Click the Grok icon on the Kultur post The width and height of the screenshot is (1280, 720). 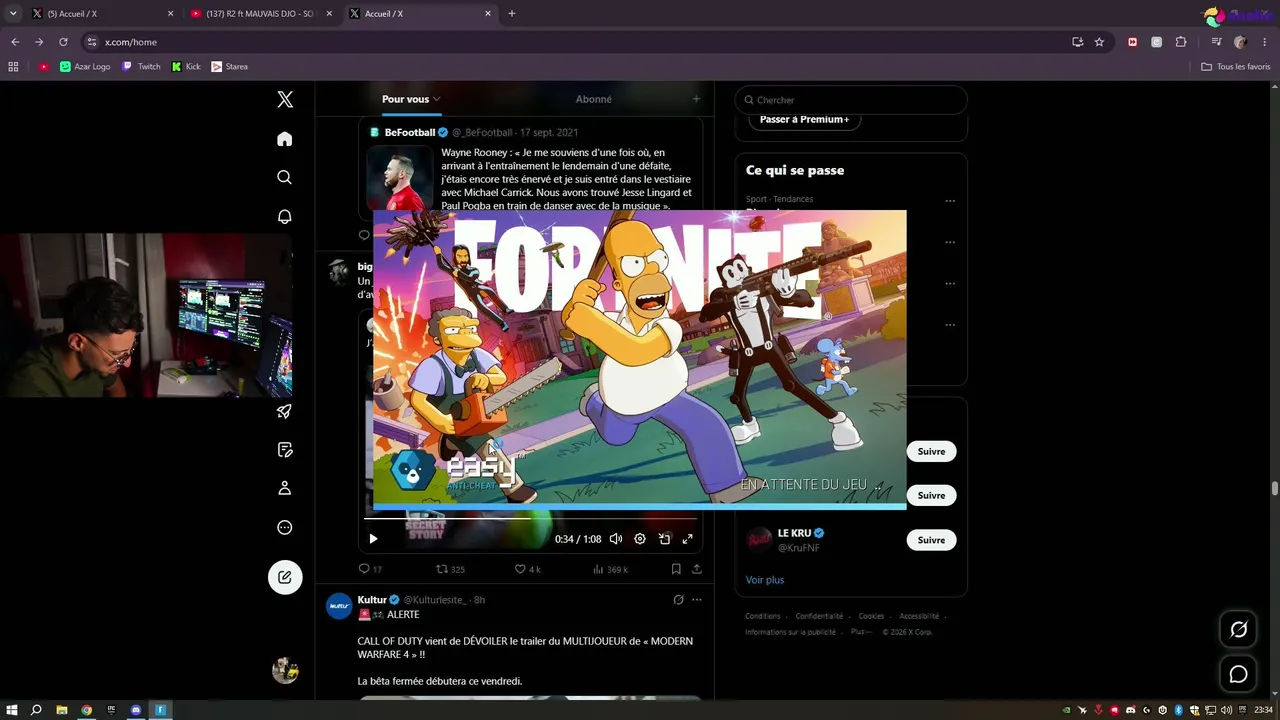click(x=678, y=600)
